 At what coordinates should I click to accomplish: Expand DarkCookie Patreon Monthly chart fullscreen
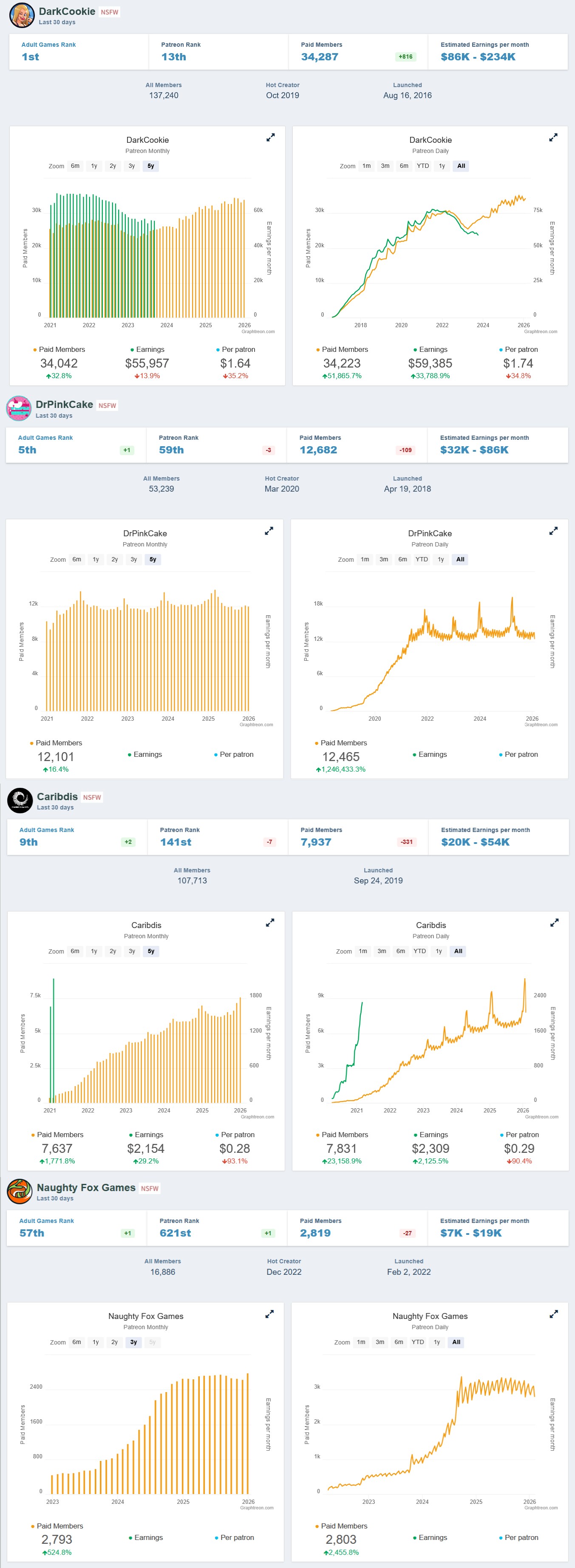tap(271, 138)
